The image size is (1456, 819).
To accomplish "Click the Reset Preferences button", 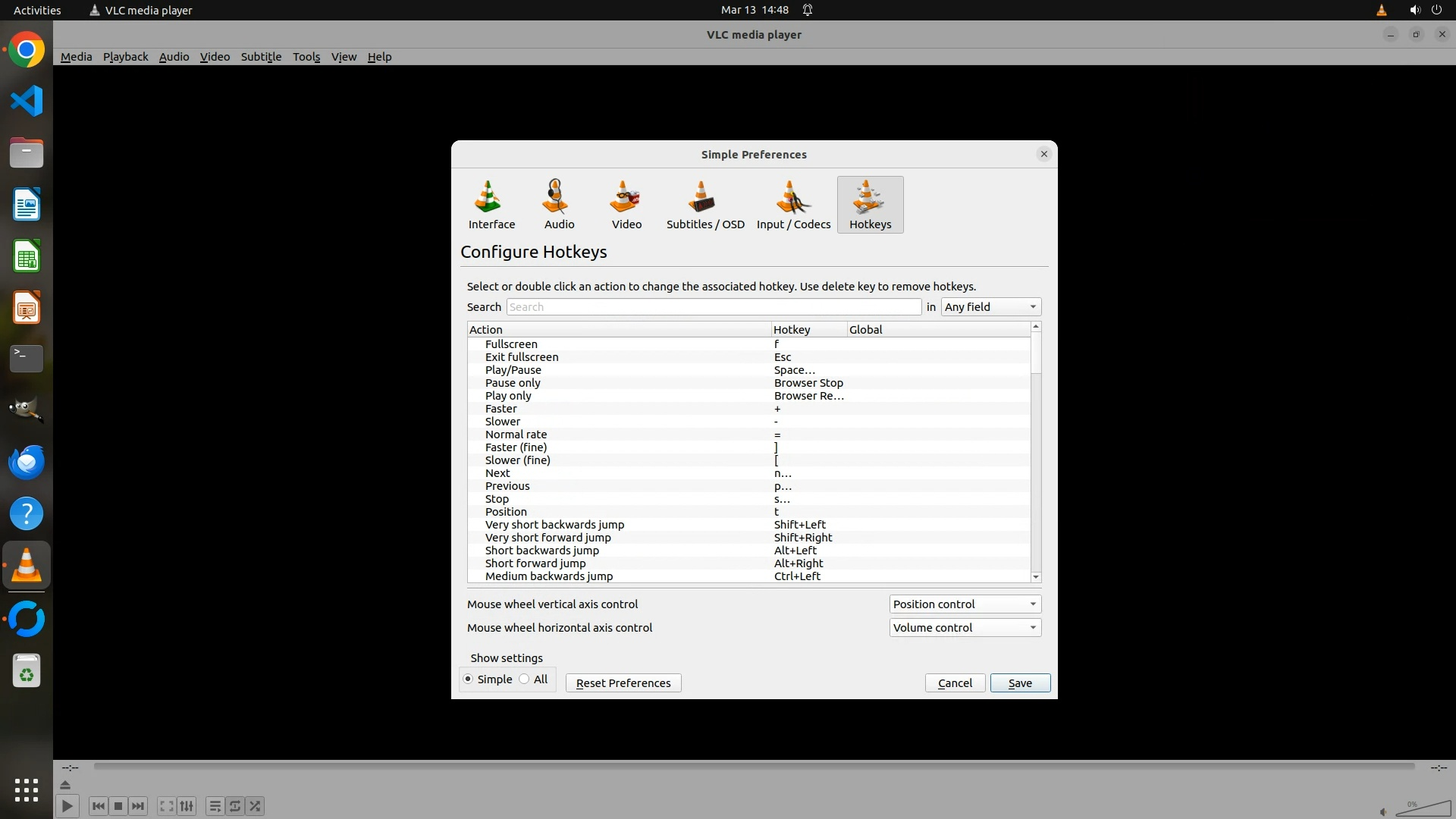I will pyautogui.click(x=623, y=683).
